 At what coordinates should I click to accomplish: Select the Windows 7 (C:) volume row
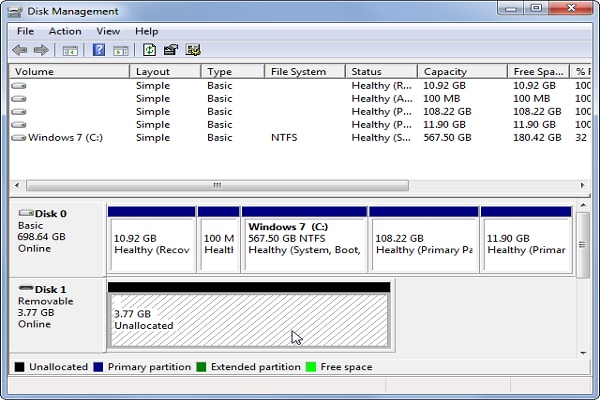pos(298,137)
